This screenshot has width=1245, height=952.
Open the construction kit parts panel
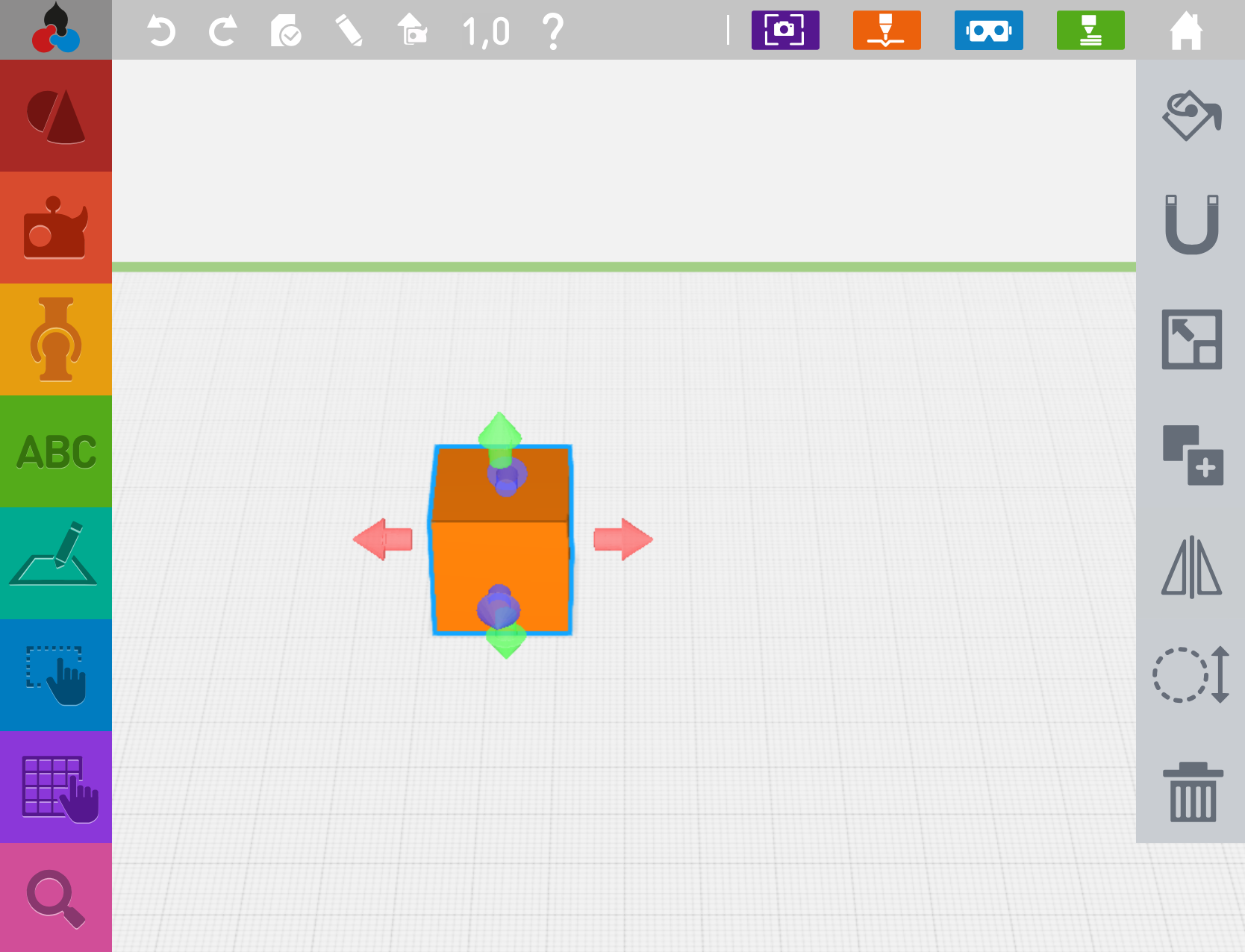56,228
